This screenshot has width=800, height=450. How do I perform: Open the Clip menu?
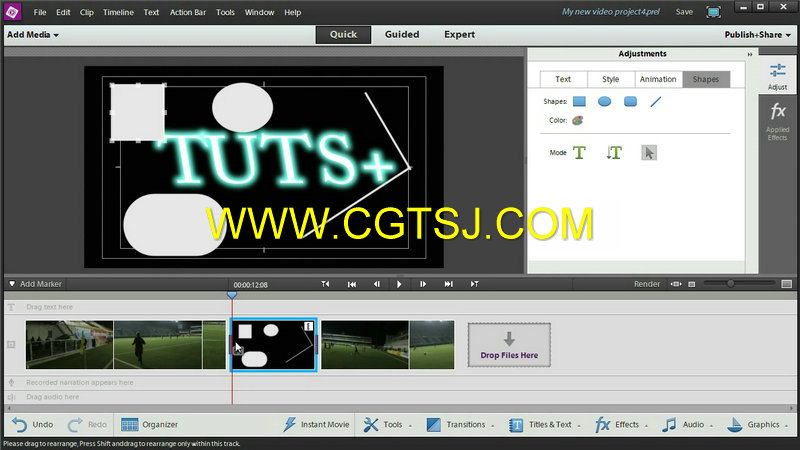(87, 12)
